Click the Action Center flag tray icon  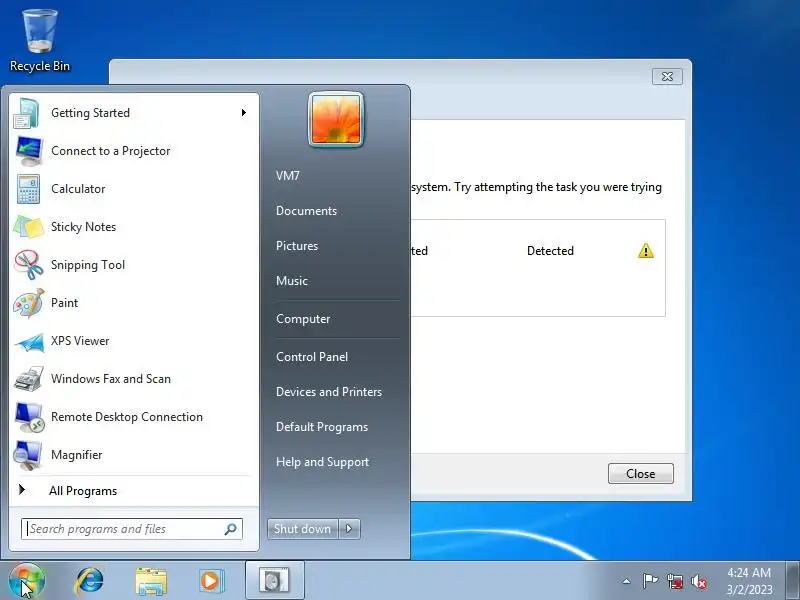pos(650,581)
